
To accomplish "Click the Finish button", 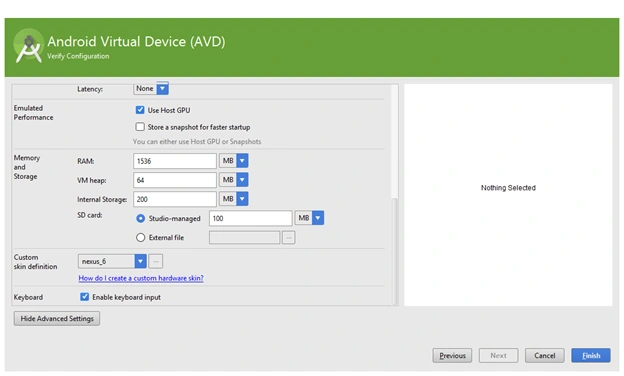I will pyautogui.click(x=591, y=355).
